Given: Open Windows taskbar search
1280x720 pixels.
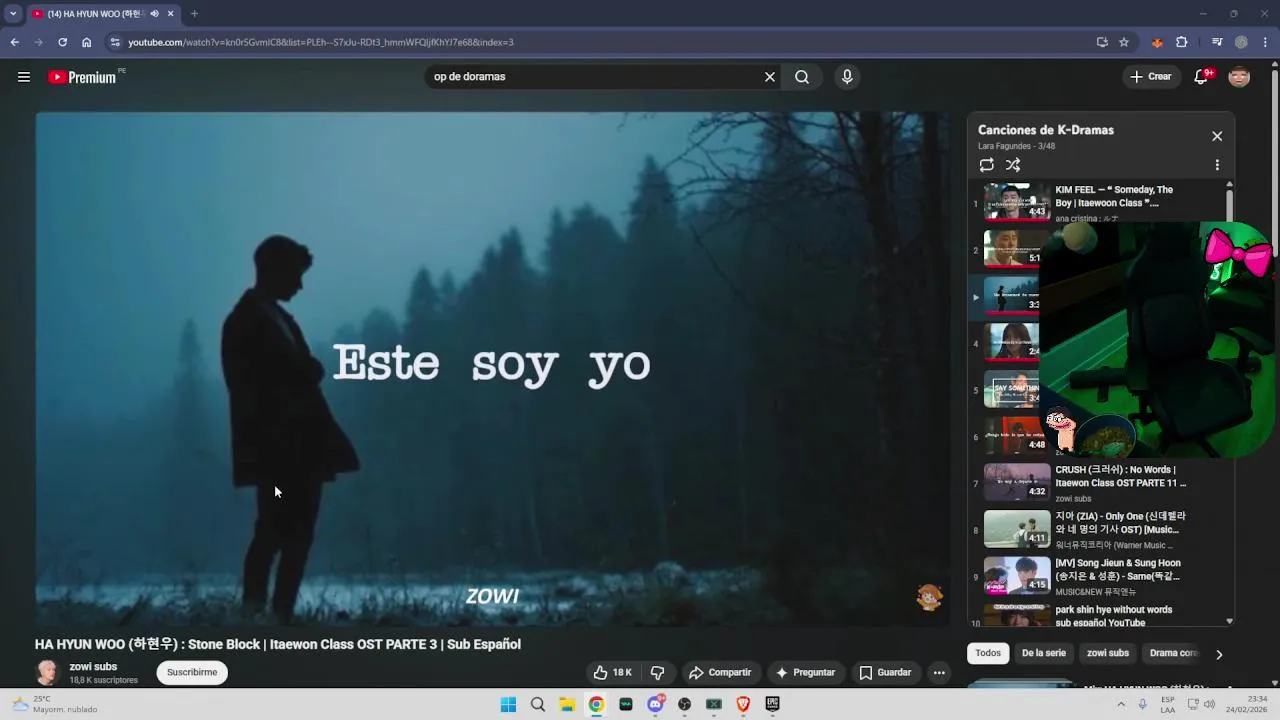Looking at the screenshot, I should (538, 704).
